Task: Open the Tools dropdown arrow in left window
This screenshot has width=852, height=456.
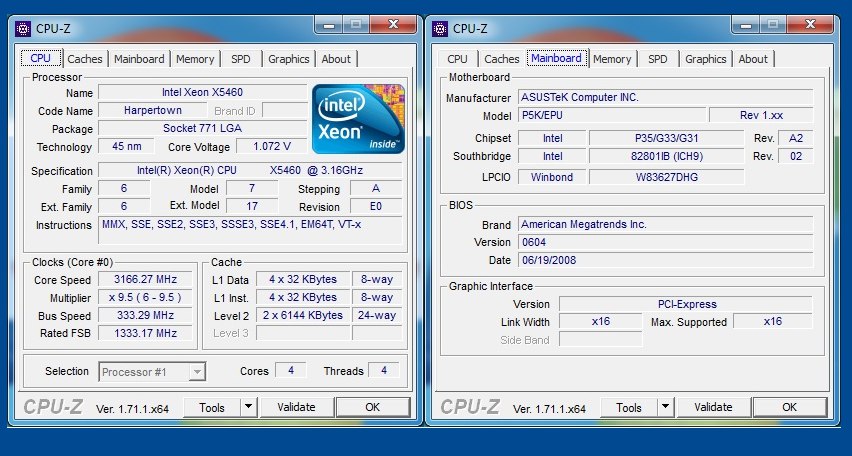Action: pyautogui.click(x=249, y=407)
